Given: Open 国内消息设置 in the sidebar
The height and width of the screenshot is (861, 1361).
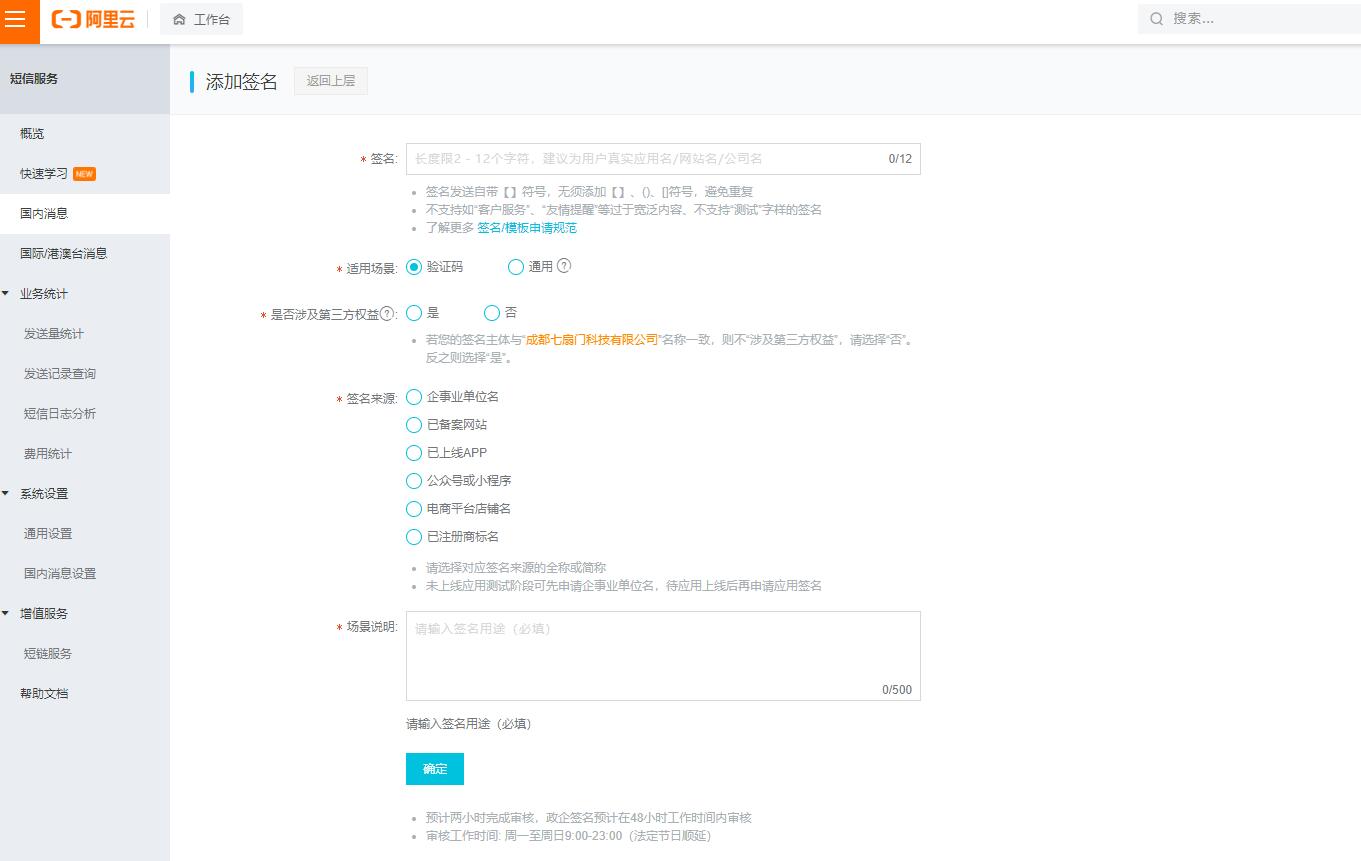Looking at the screenshot, I should coord(85,574).
